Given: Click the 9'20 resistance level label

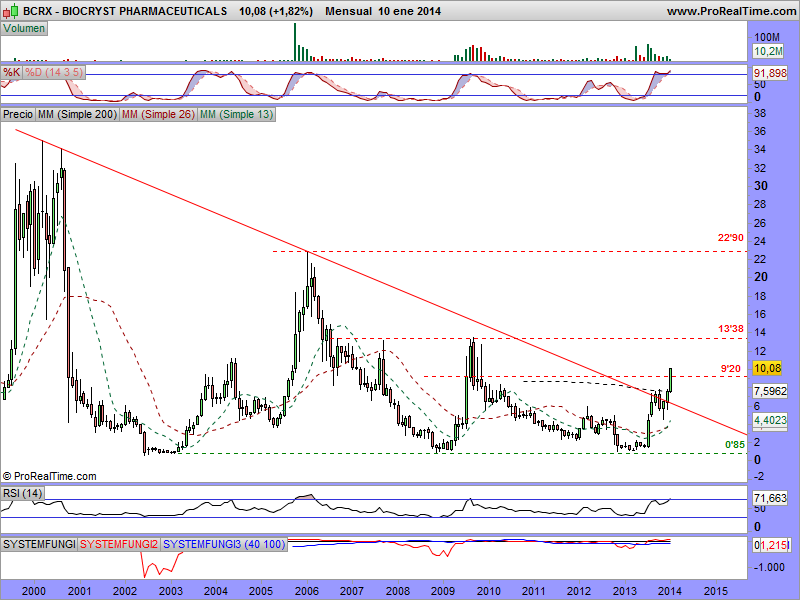Looking at the screenshot, I should click(731, 368).
